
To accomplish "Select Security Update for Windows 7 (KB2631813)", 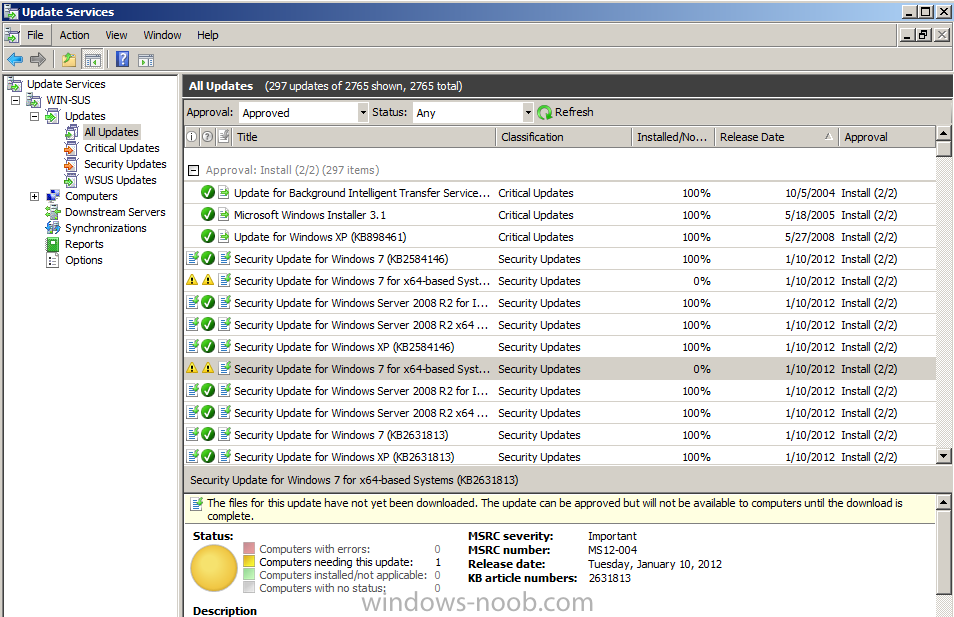I will click(560, 435).
